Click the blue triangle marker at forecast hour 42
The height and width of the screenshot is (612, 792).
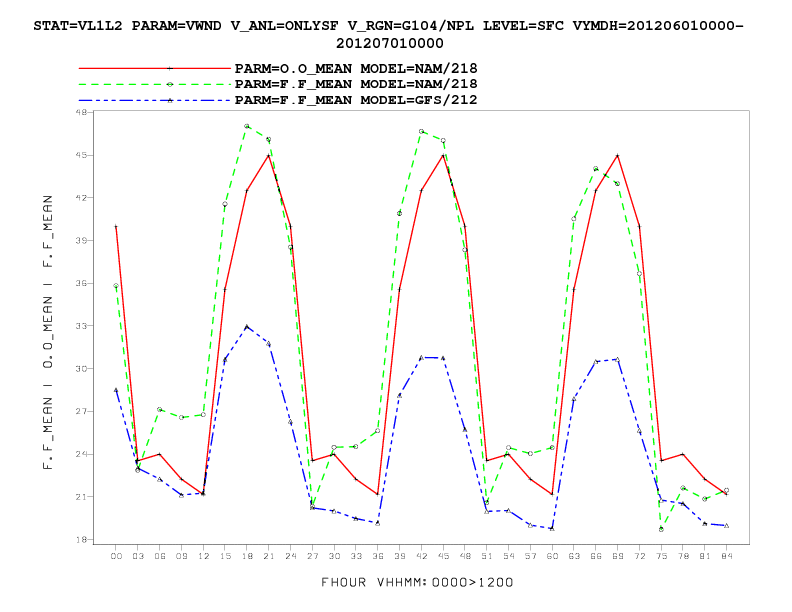pyautogui.click(x=421, y=358)
